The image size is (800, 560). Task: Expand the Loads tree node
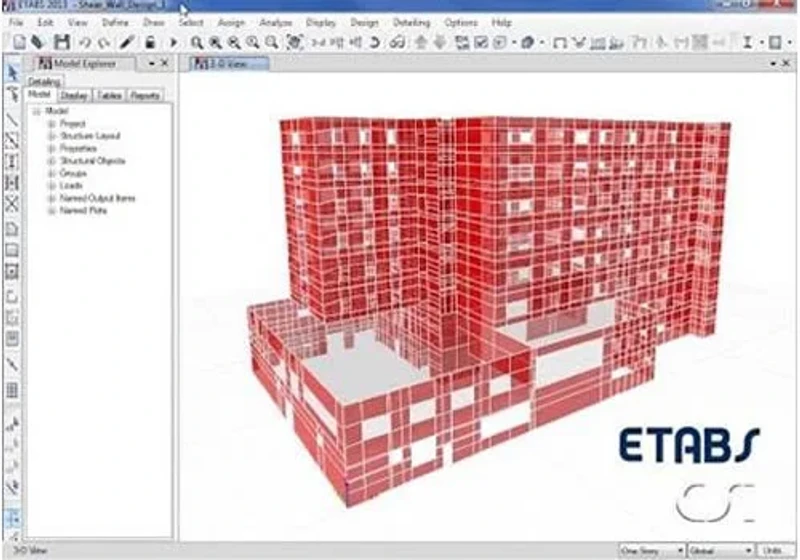pos(51,186)
